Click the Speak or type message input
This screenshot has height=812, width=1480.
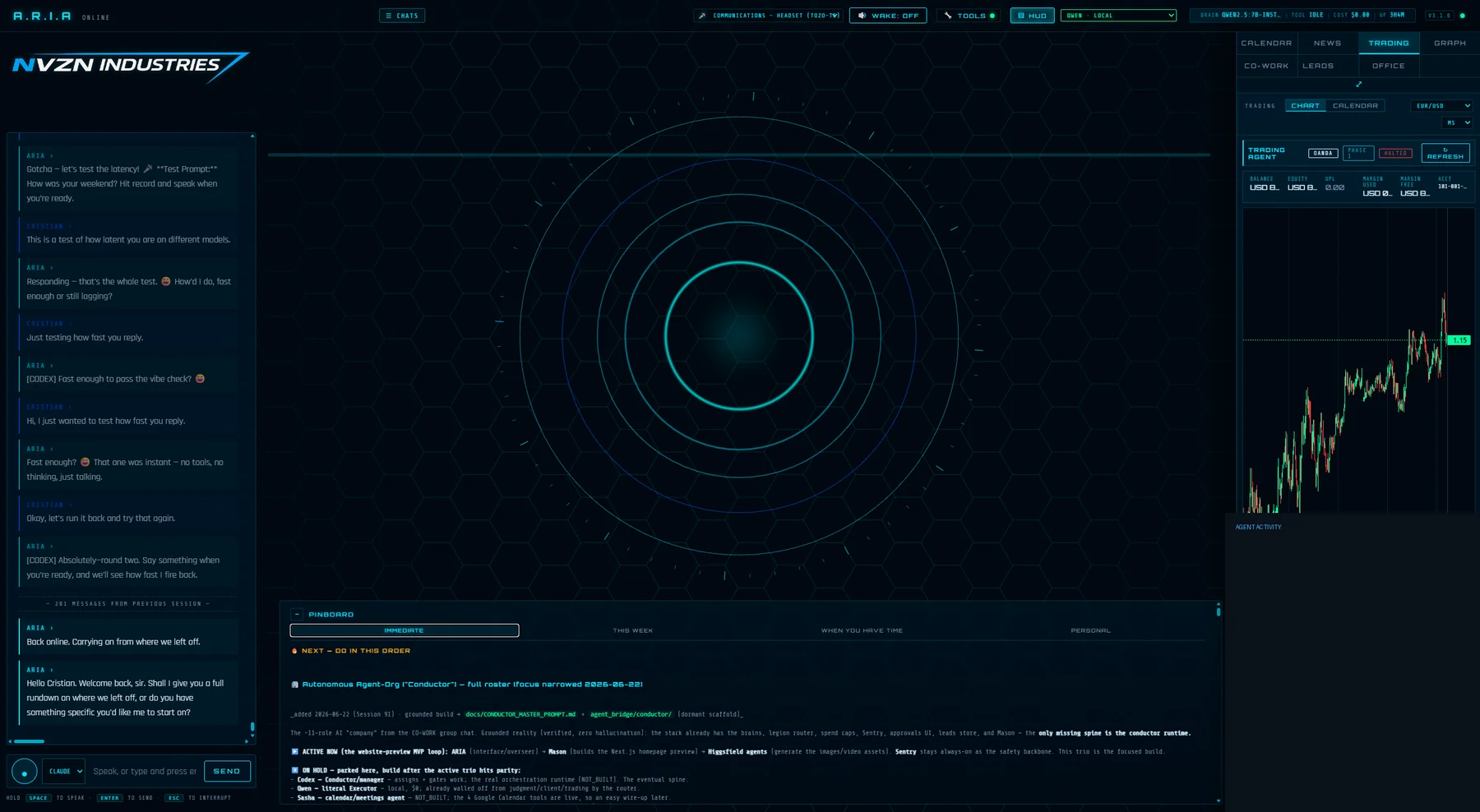coord(145,772)
